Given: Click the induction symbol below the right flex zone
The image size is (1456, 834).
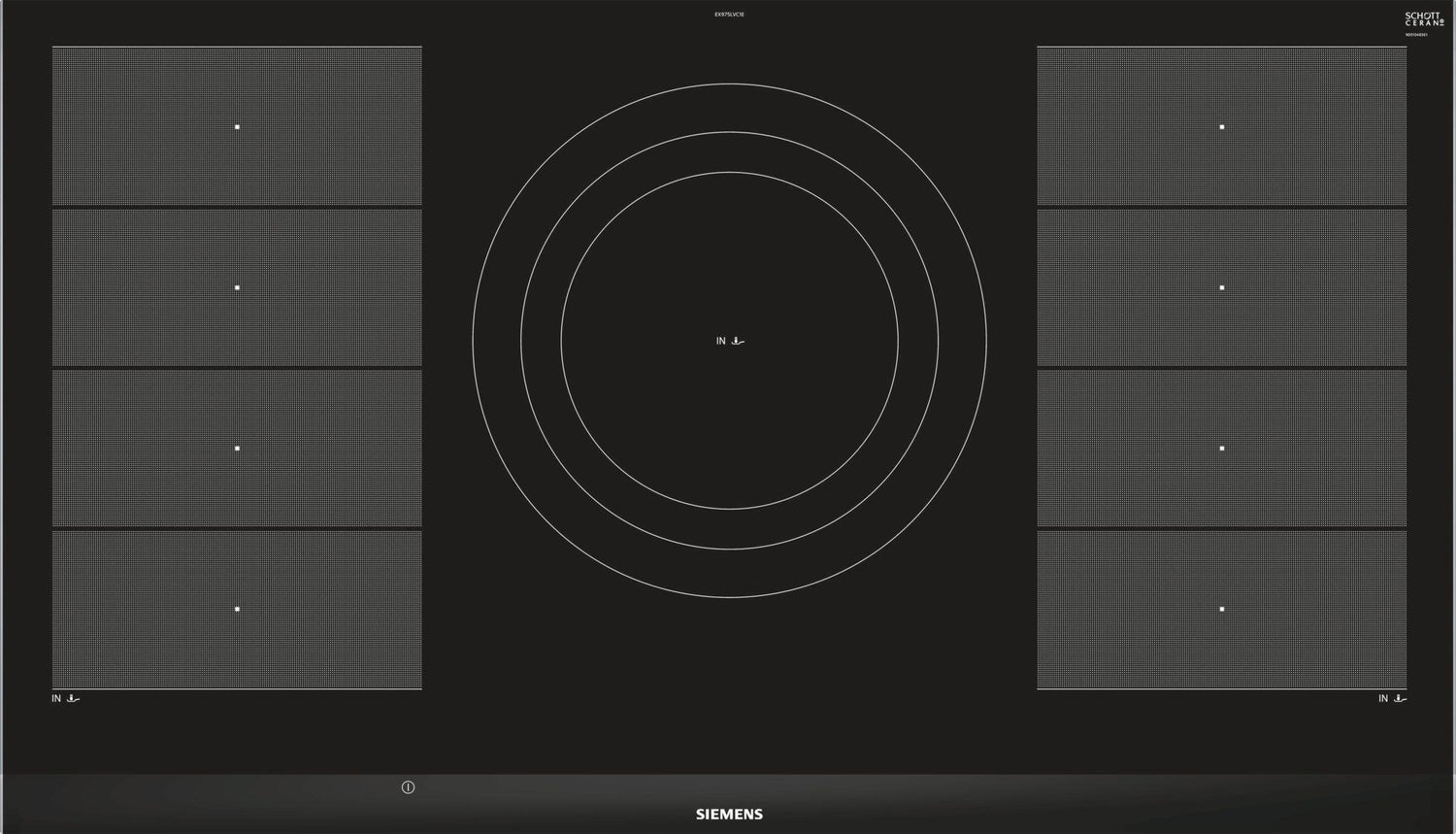Looking at the screenshot, I should [x=1400, y=698].
